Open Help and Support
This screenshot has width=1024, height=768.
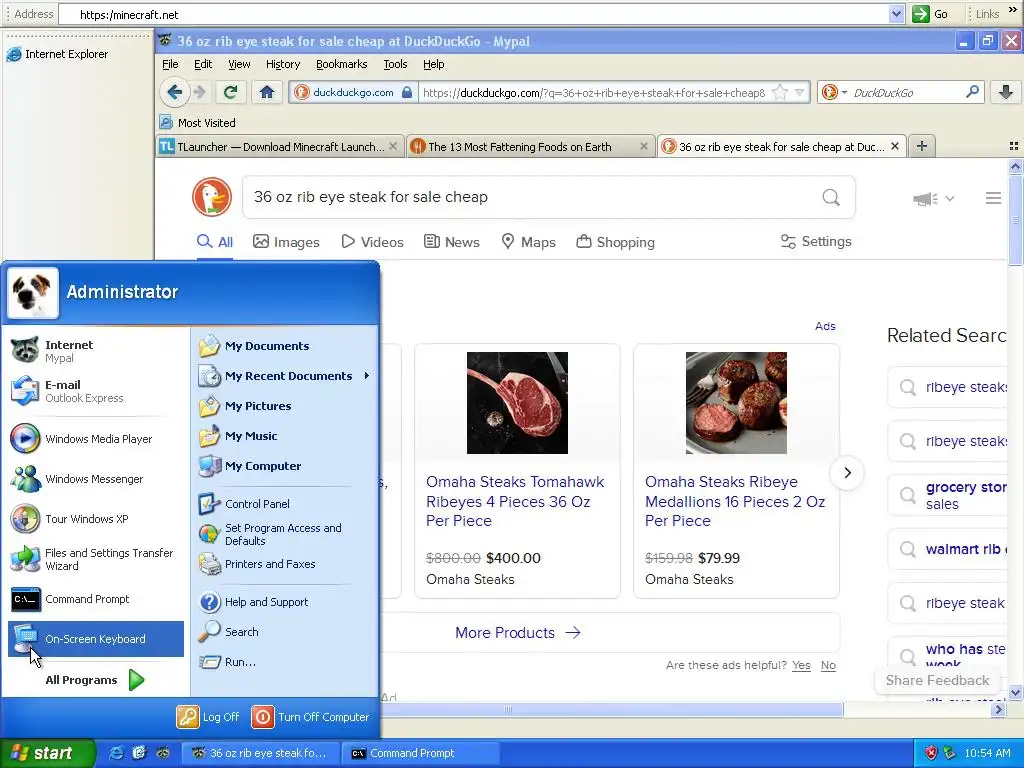(x=285, y=601)
